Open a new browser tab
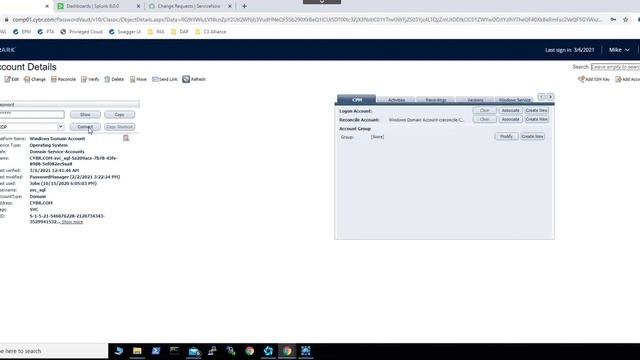This screenshot has height=360, width=640. pyautogui.click(x=244, y=6)
